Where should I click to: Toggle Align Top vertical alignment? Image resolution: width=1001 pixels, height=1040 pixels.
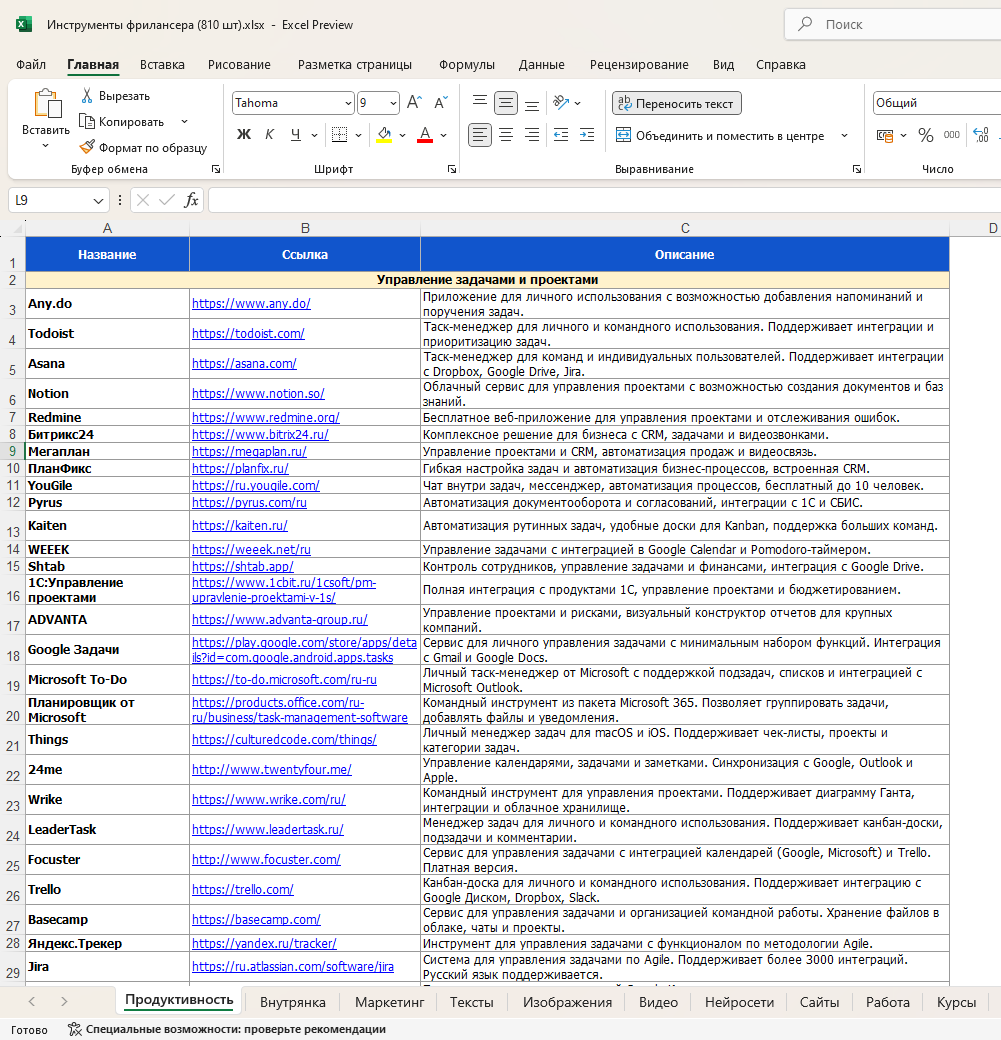tap(480, 102)
